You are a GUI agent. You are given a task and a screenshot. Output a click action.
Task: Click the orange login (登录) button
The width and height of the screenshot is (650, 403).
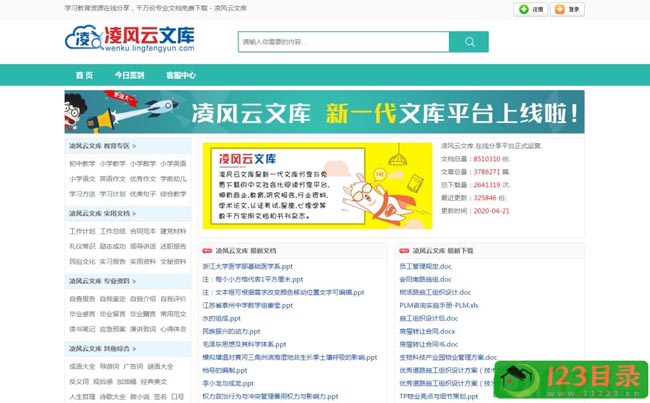pos(567,9)
